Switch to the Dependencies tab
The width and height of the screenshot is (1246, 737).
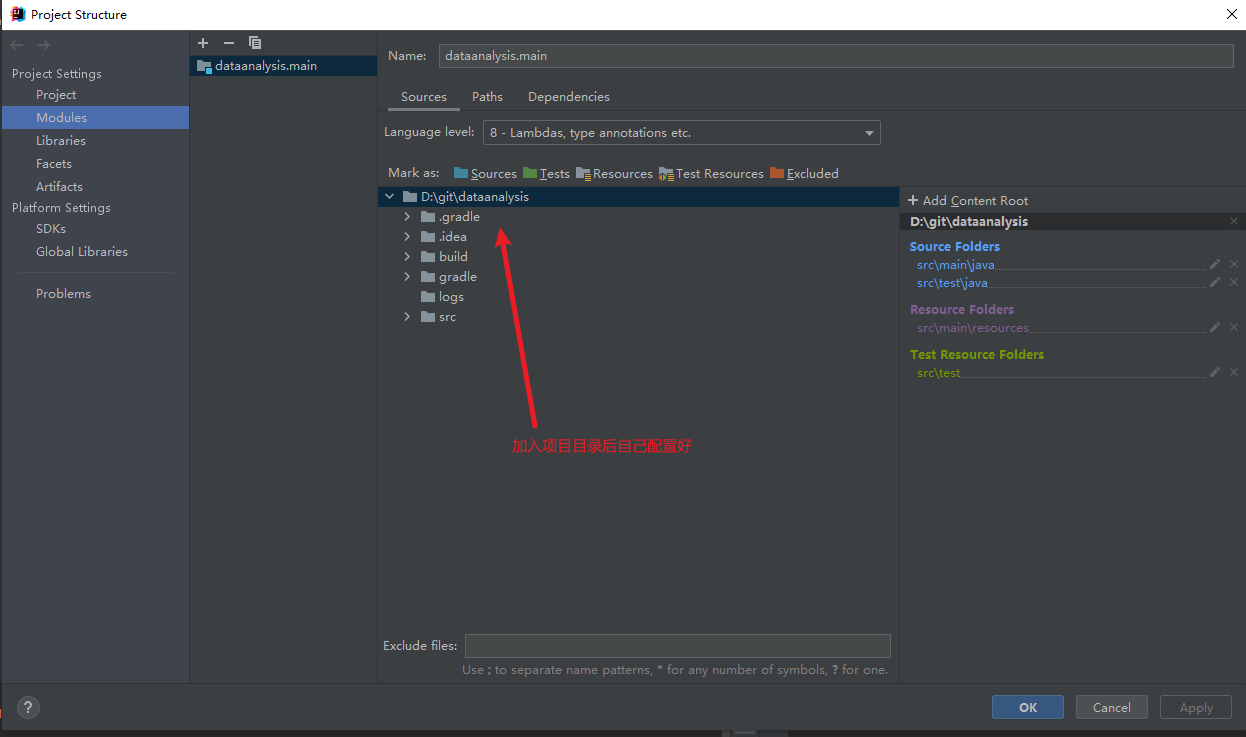[x=569, y=97]
